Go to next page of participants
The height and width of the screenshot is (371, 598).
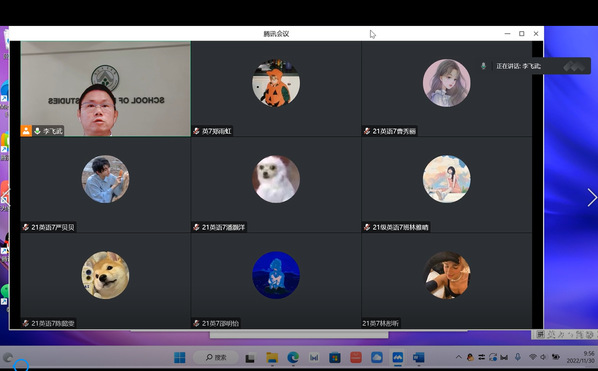tap(592, 198)
